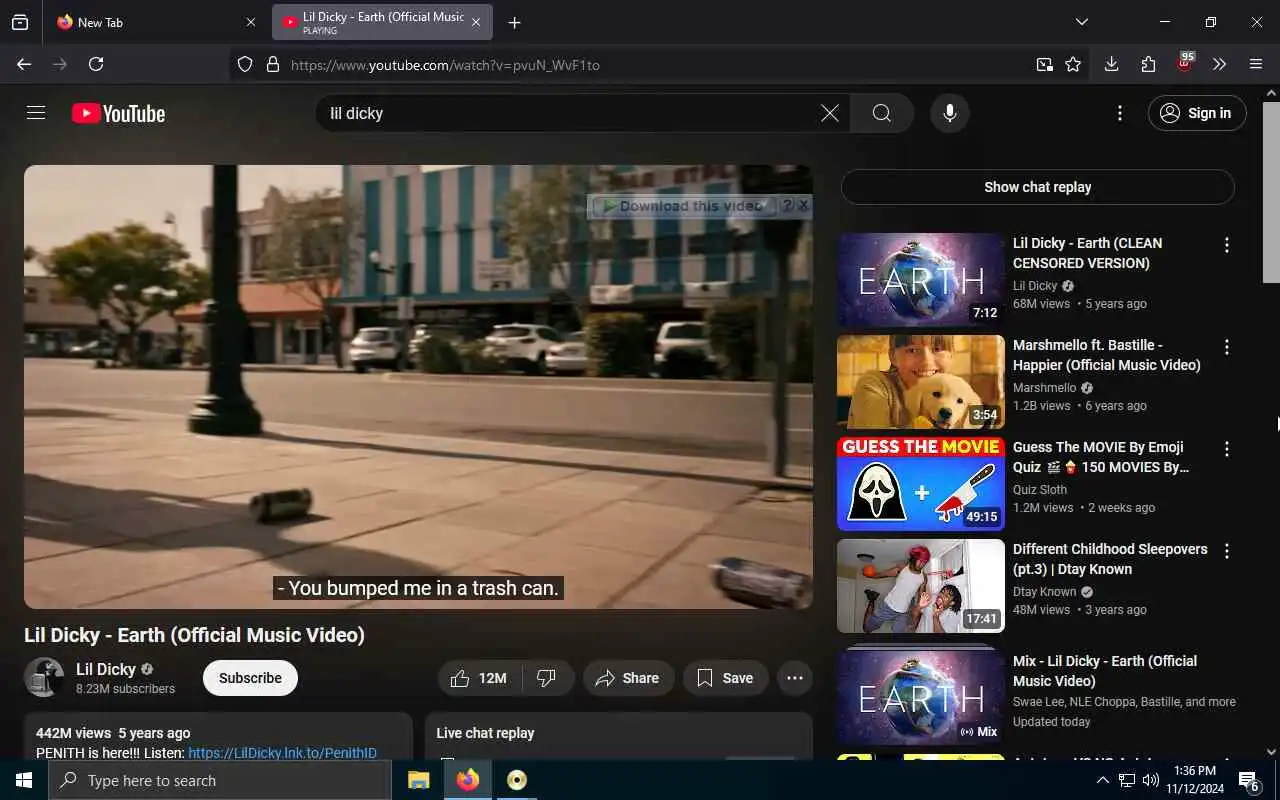Open Quiz Sloth channel name
The image size is (1280, 800).
tap(1040, 490)
